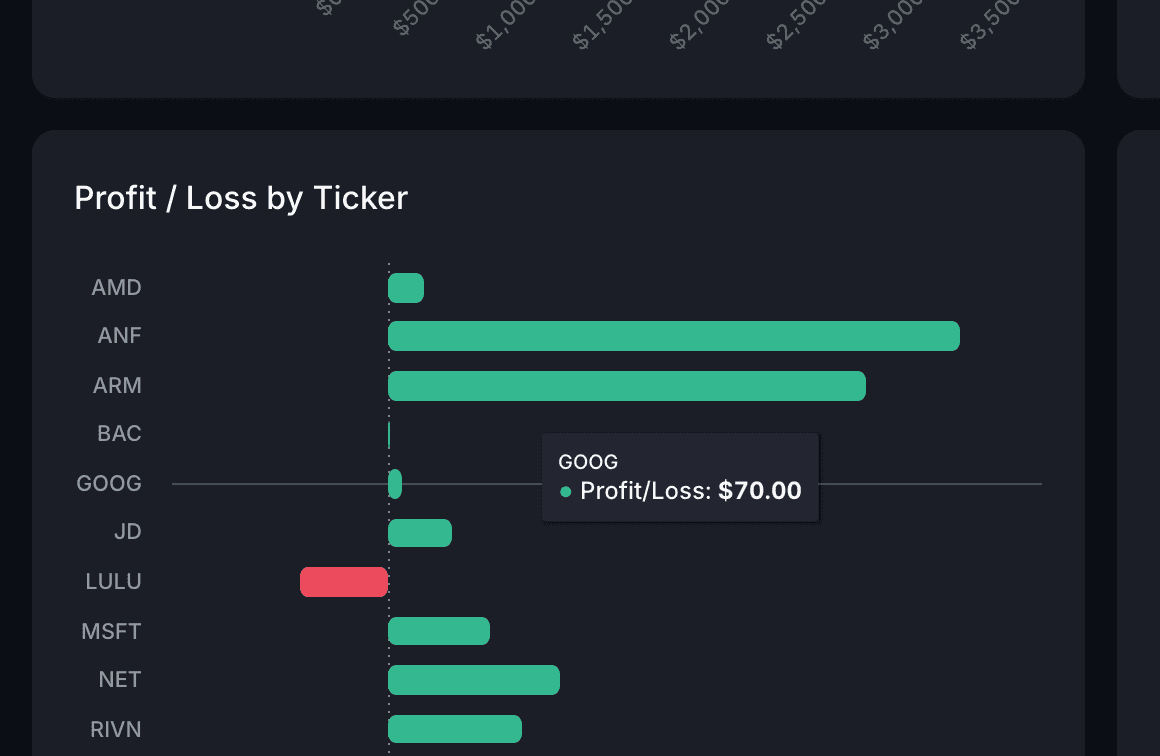The width and height of the screenshot is (1160, 756).
Task: Click the thin BAC bar
Action: click(389, 435)
